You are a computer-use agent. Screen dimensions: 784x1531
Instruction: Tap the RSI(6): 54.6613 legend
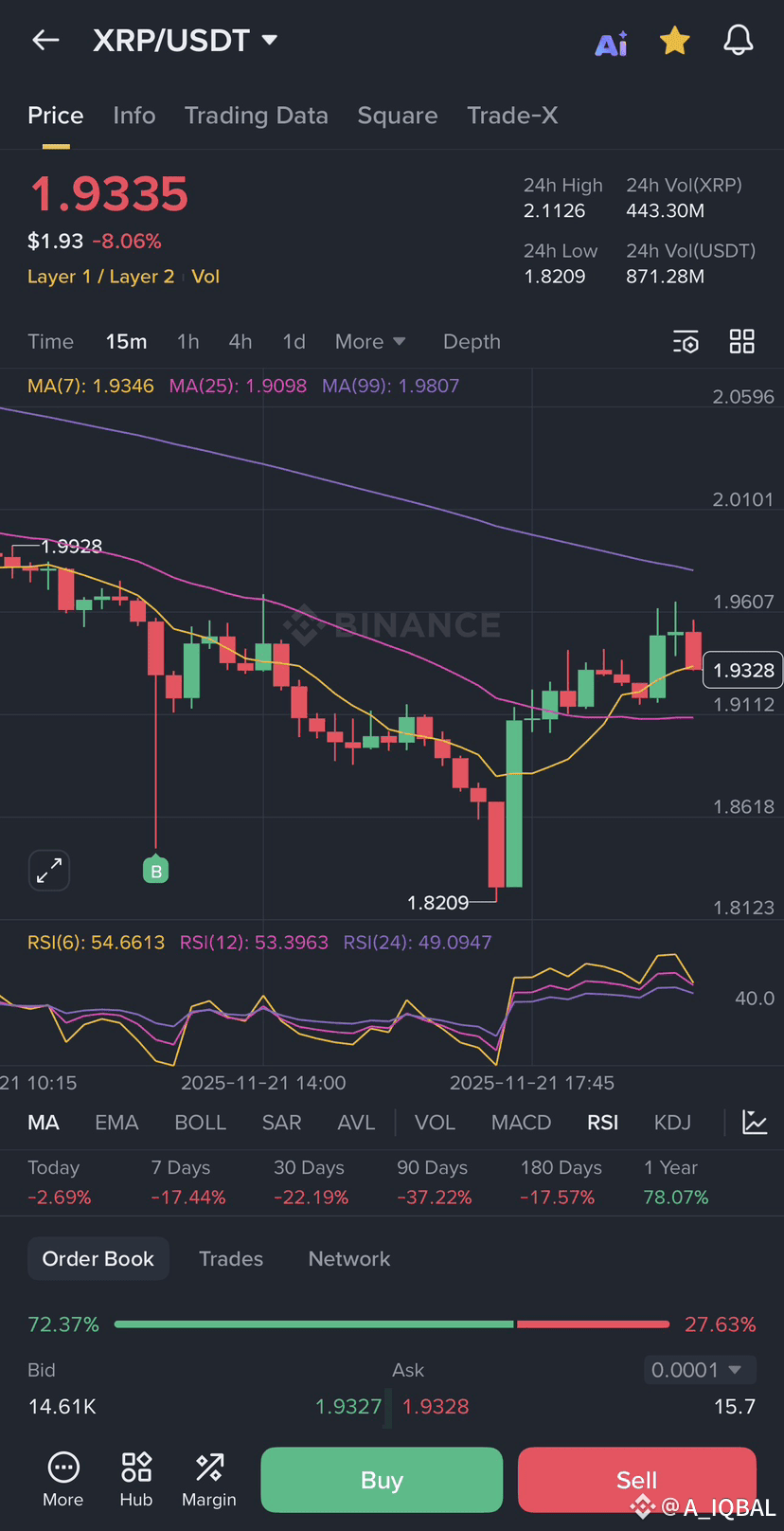tap(96, 943)
